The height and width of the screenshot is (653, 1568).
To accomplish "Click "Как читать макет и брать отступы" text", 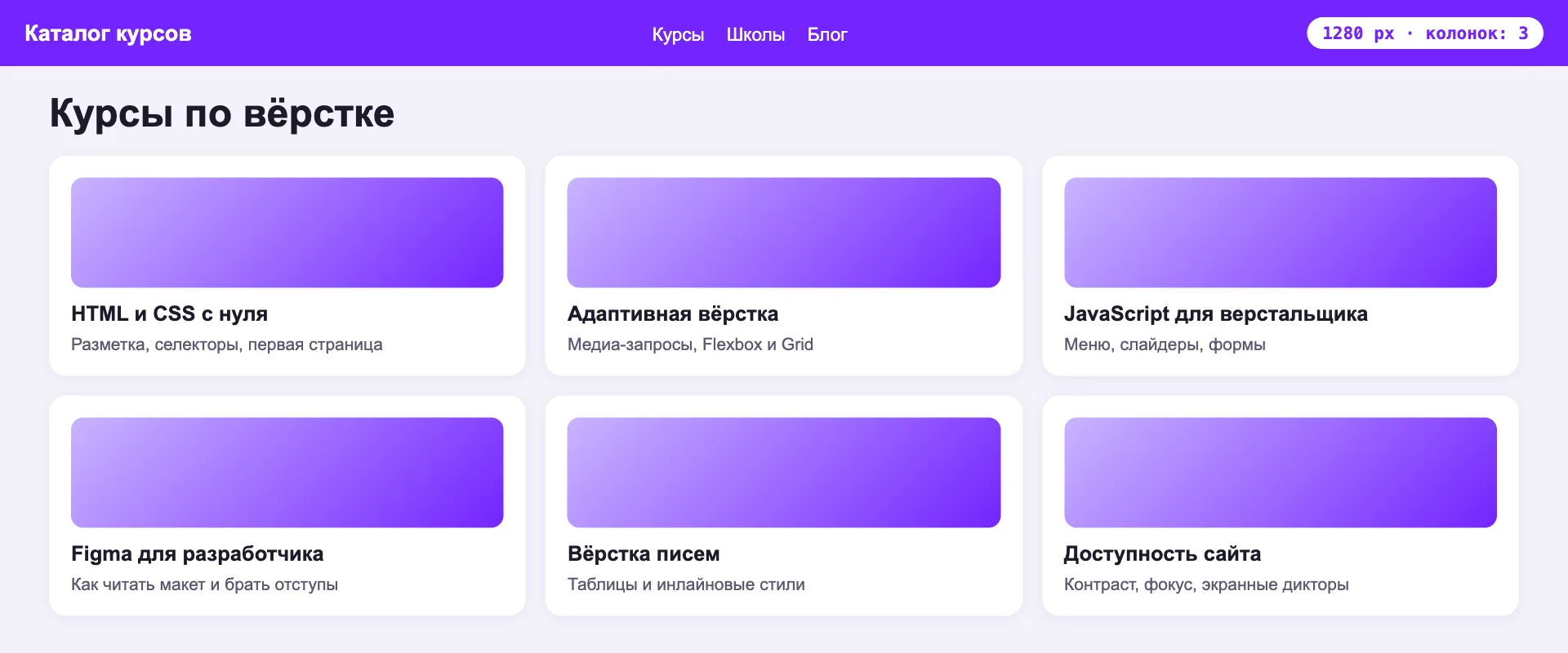I will click(x=204, y=584).
